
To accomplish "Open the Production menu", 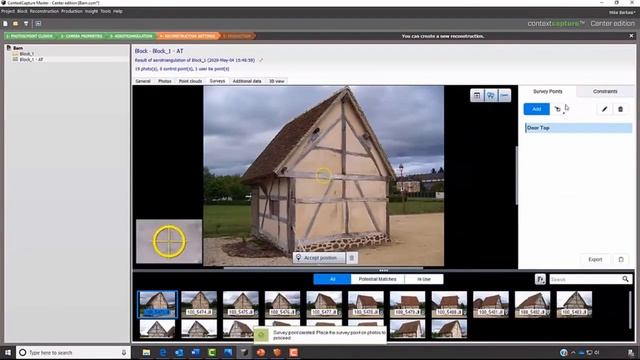I will point(72,11).
